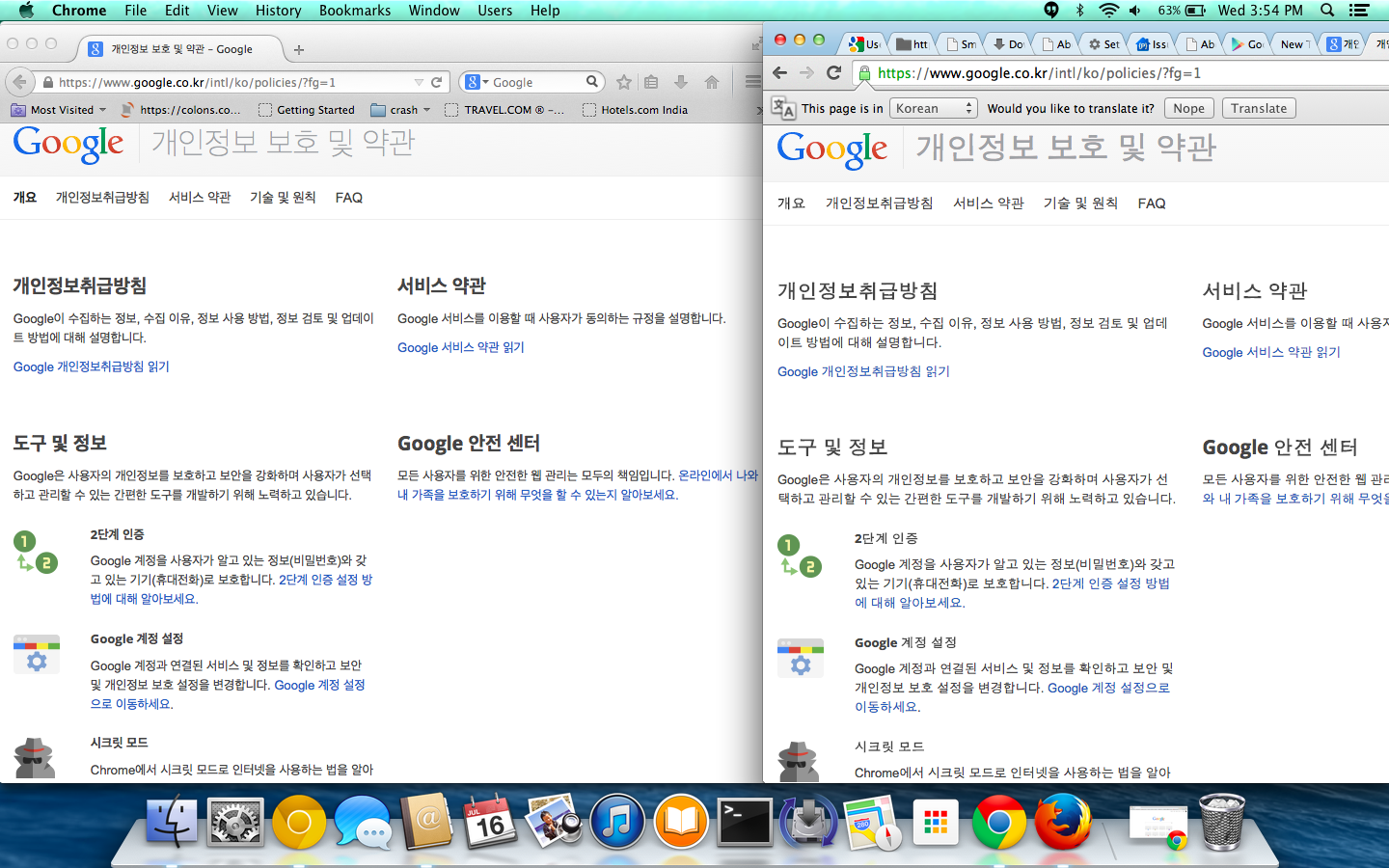This screenshot has width=1389, height=868.
Task: Click 2-step verification icon in Chrome page
Action: pyautogui.click(x=800, y=556)
